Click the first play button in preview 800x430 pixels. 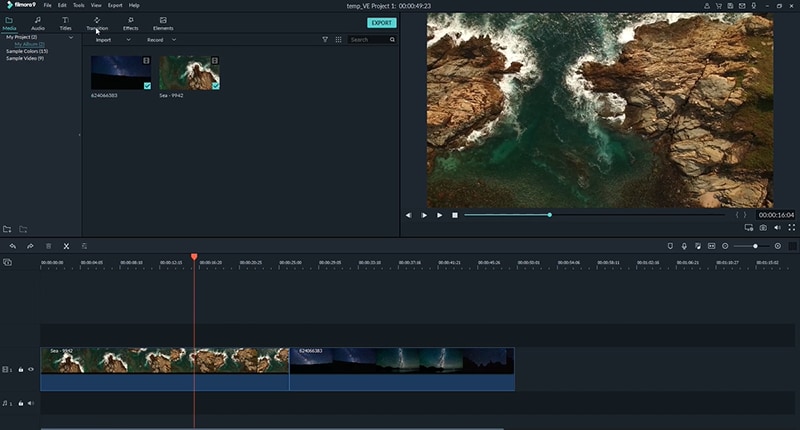424,215
